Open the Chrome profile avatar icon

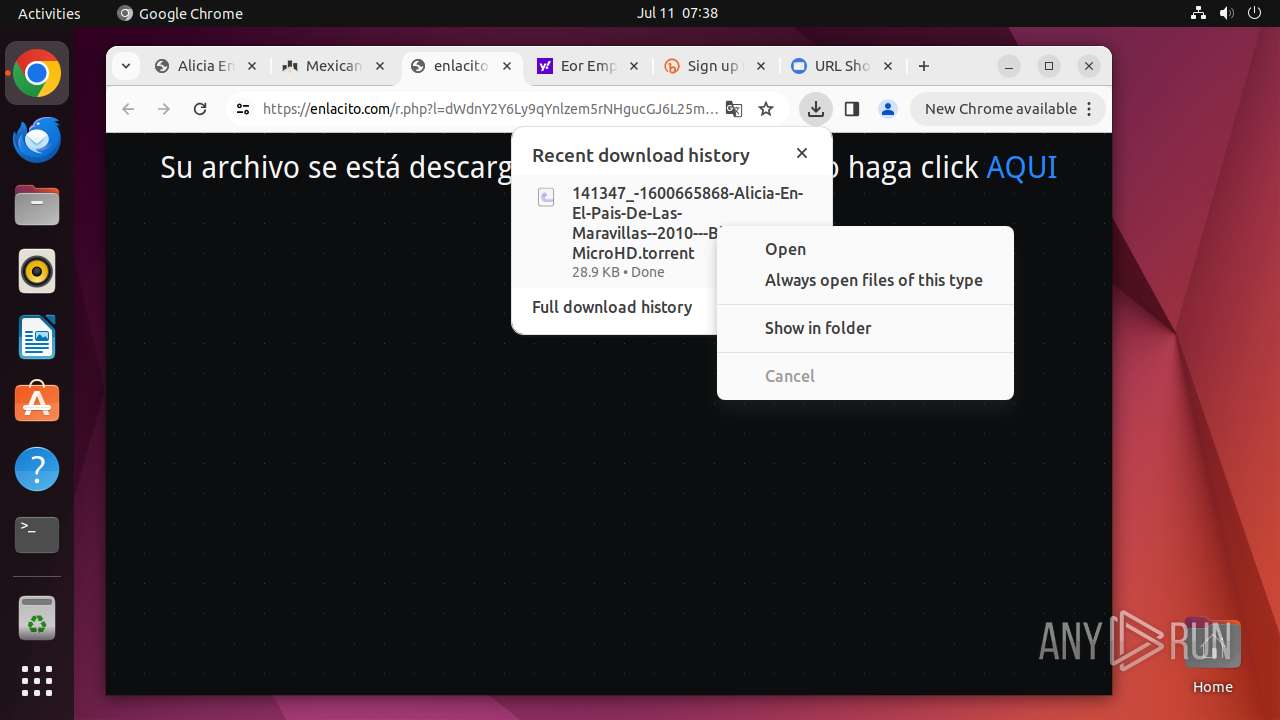888,109
